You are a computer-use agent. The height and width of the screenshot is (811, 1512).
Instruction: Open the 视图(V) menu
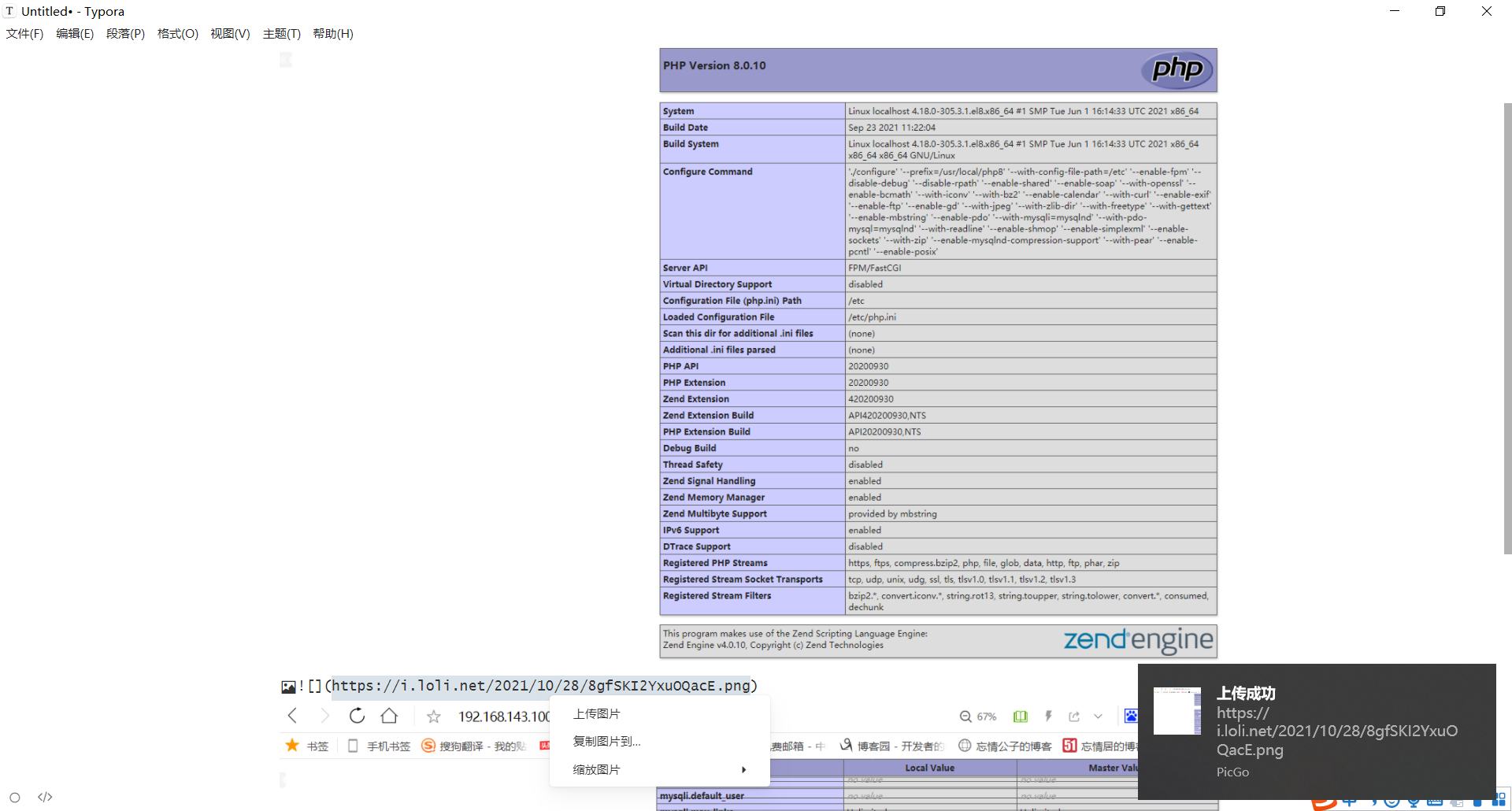tap(230, 34)
